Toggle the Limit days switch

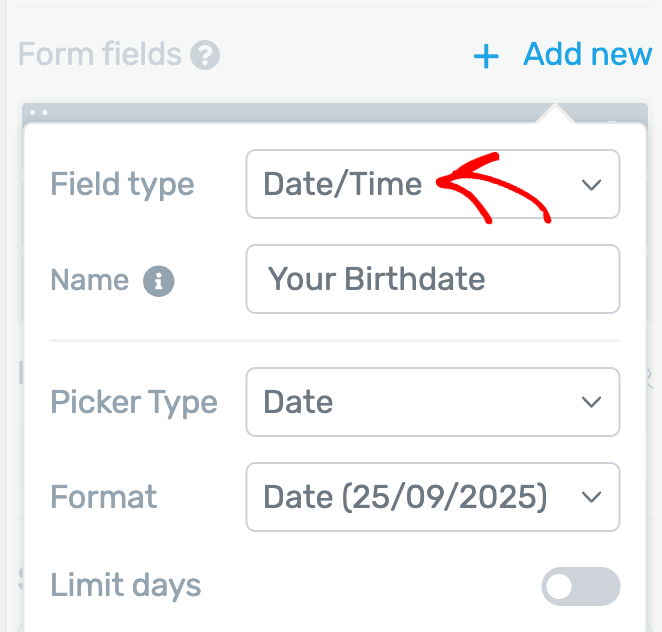point(580,587)
